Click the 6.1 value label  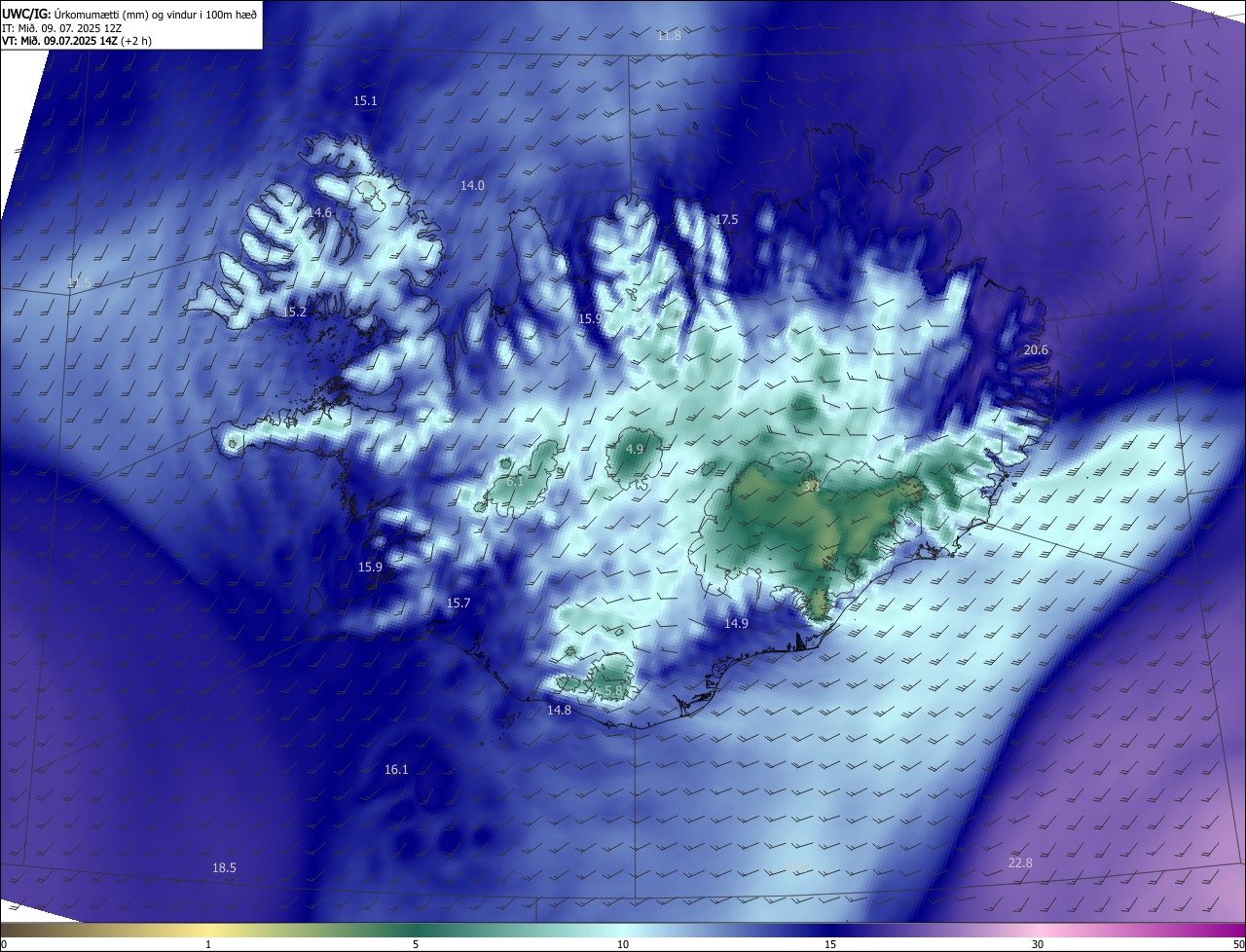515,481
